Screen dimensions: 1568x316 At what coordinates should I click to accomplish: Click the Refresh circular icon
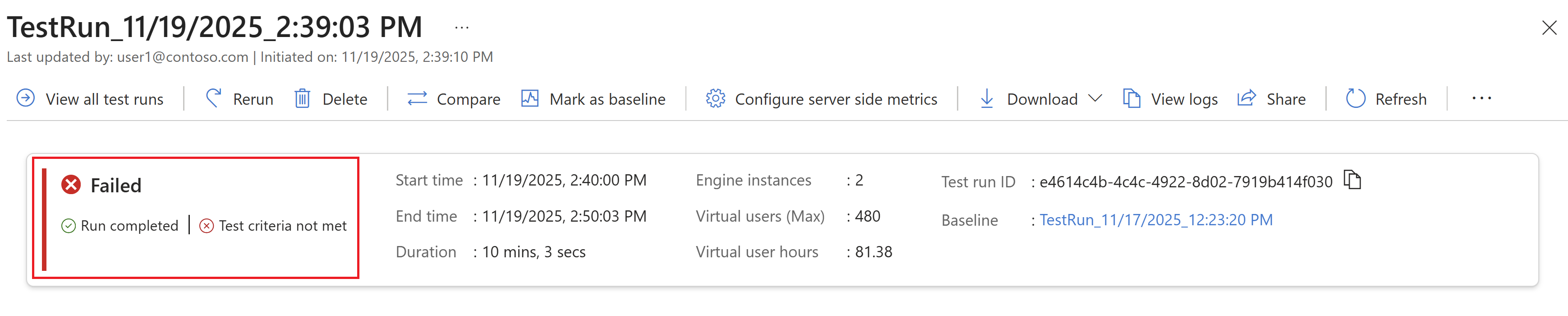tap(1356, 98)
